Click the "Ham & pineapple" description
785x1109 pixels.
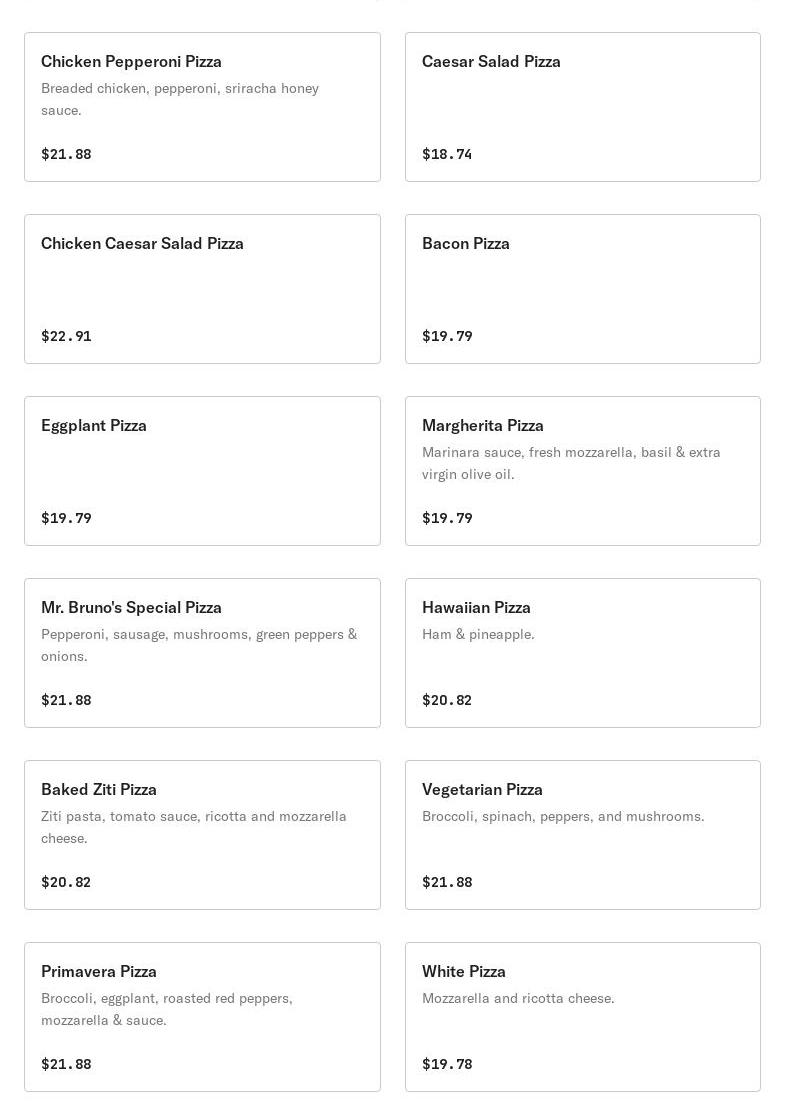478,634
